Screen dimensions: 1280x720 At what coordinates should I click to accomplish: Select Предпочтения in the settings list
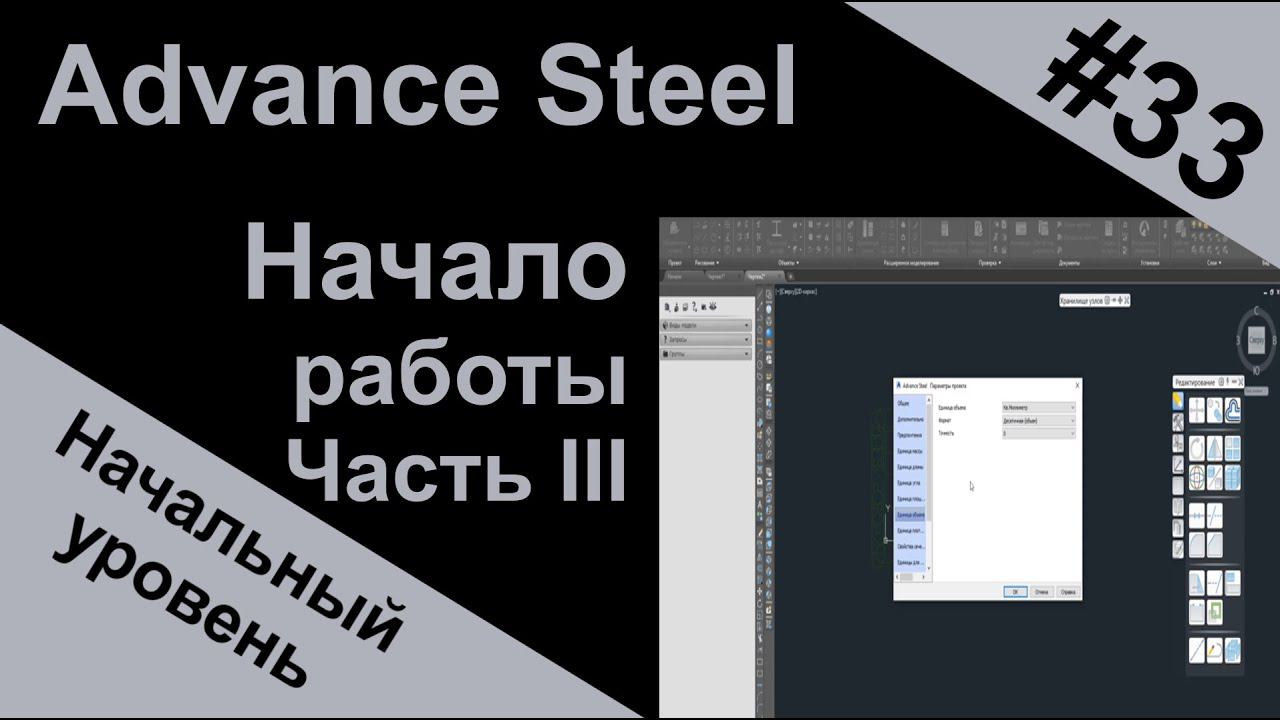tap(911, 435)
